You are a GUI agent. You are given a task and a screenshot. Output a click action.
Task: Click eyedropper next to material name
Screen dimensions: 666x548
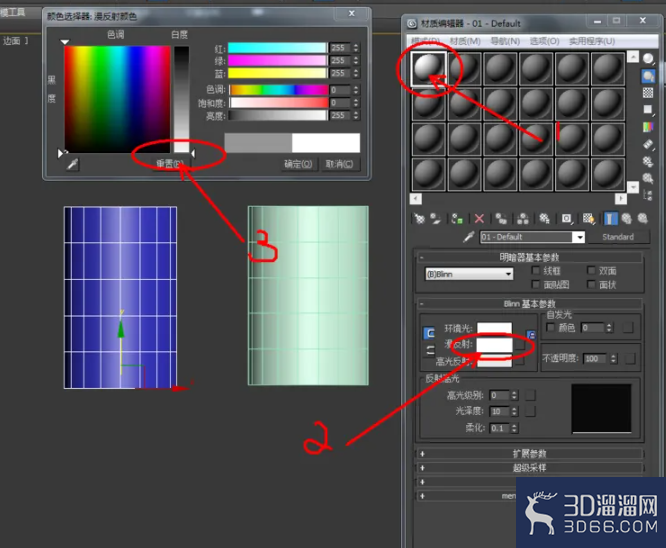pyautogui.click(x=469, y=237)
